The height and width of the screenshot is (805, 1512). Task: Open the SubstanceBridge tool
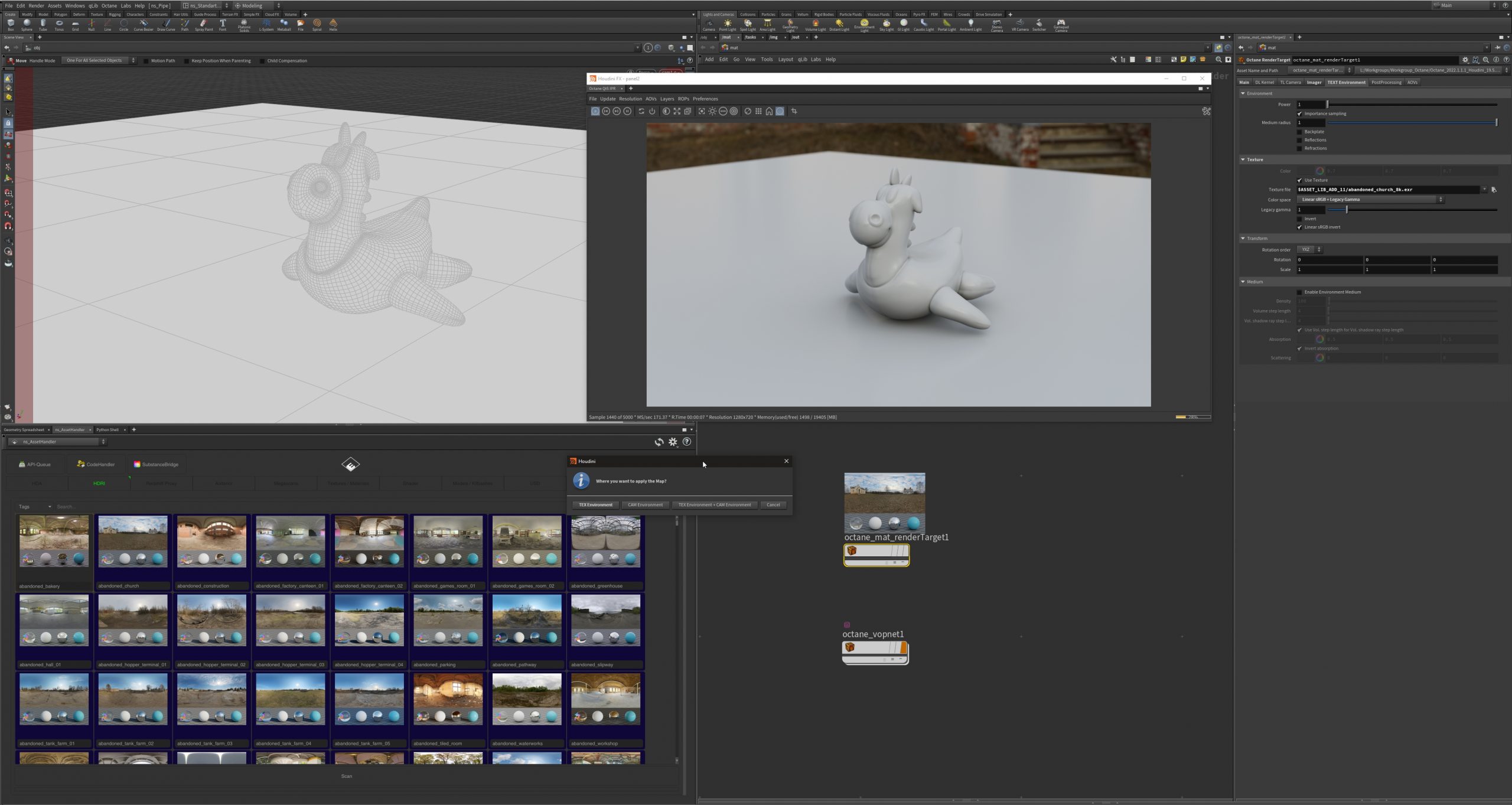point(156,464)
